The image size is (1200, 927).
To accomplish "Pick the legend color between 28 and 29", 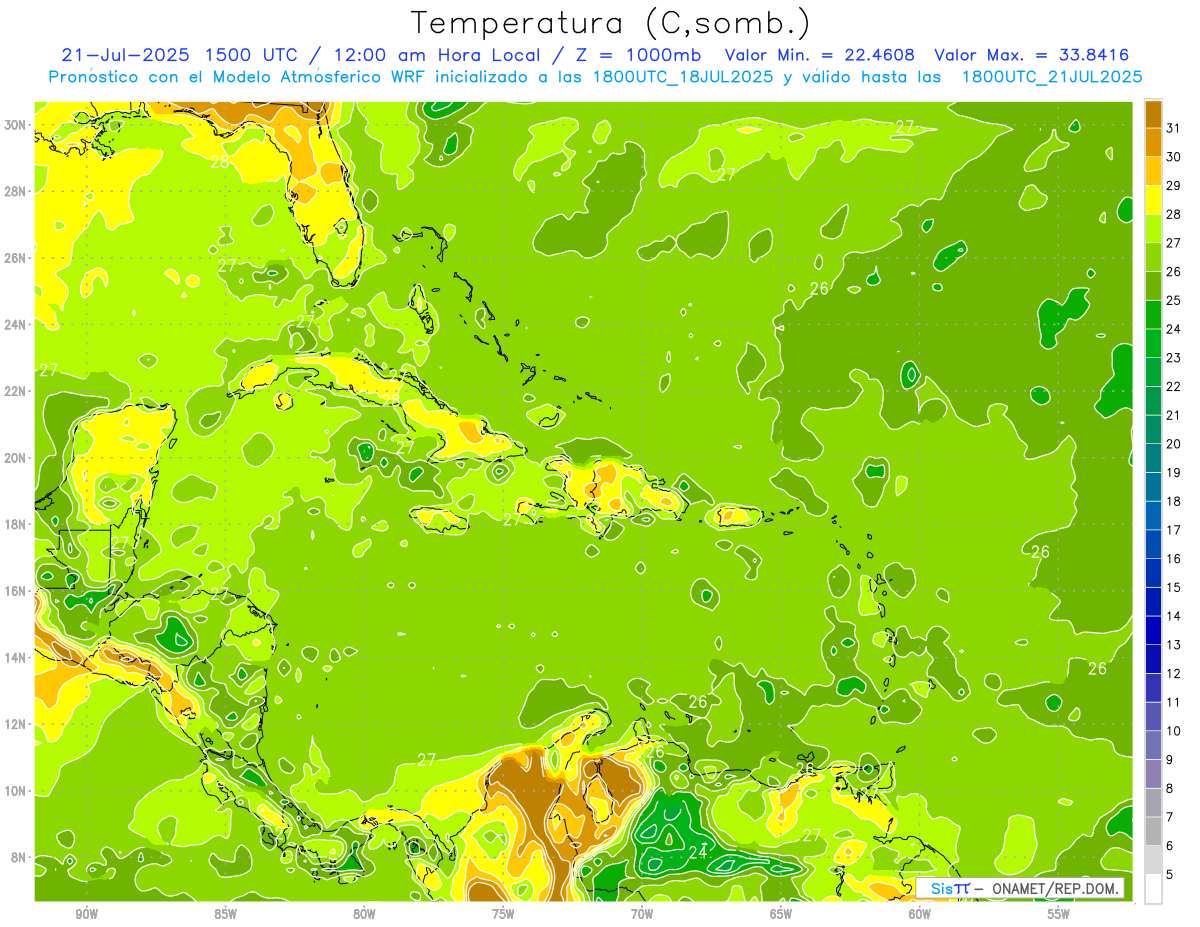I will 1153,200.
